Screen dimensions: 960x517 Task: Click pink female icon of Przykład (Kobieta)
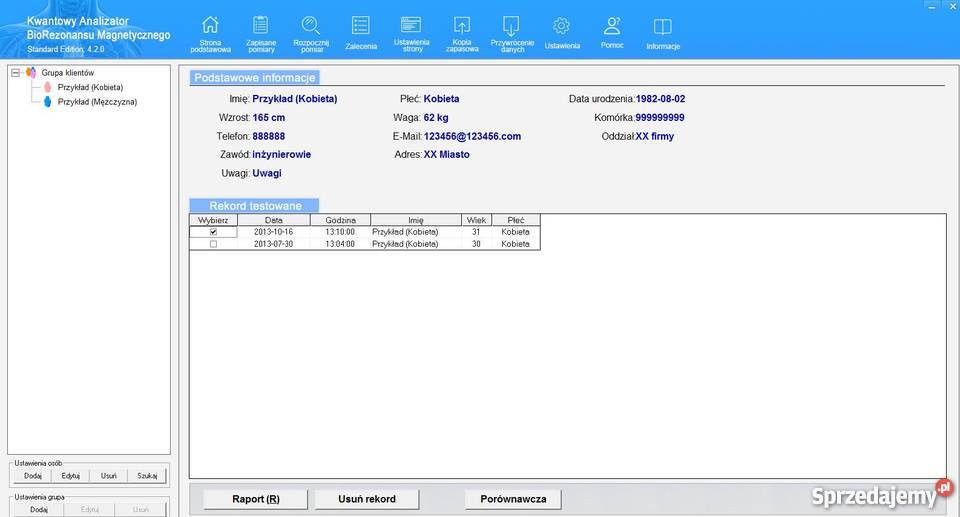[x=48, y=87]
